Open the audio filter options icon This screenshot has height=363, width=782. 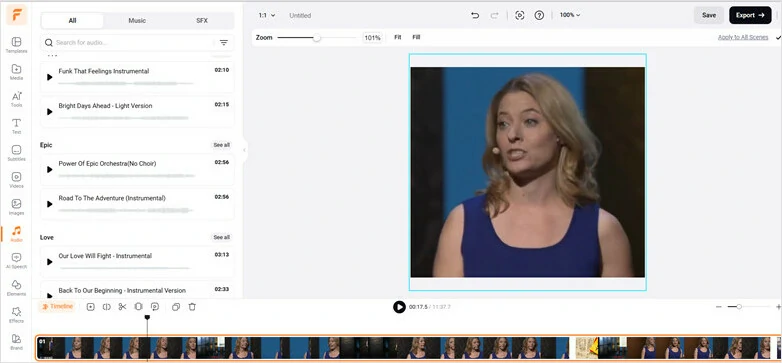coord(224,42)
